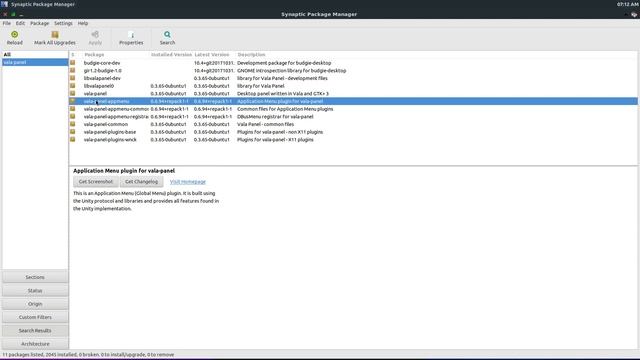Switch to Architecture filter view
This screenshot has width=640, height=360.
tap(35, 344)
